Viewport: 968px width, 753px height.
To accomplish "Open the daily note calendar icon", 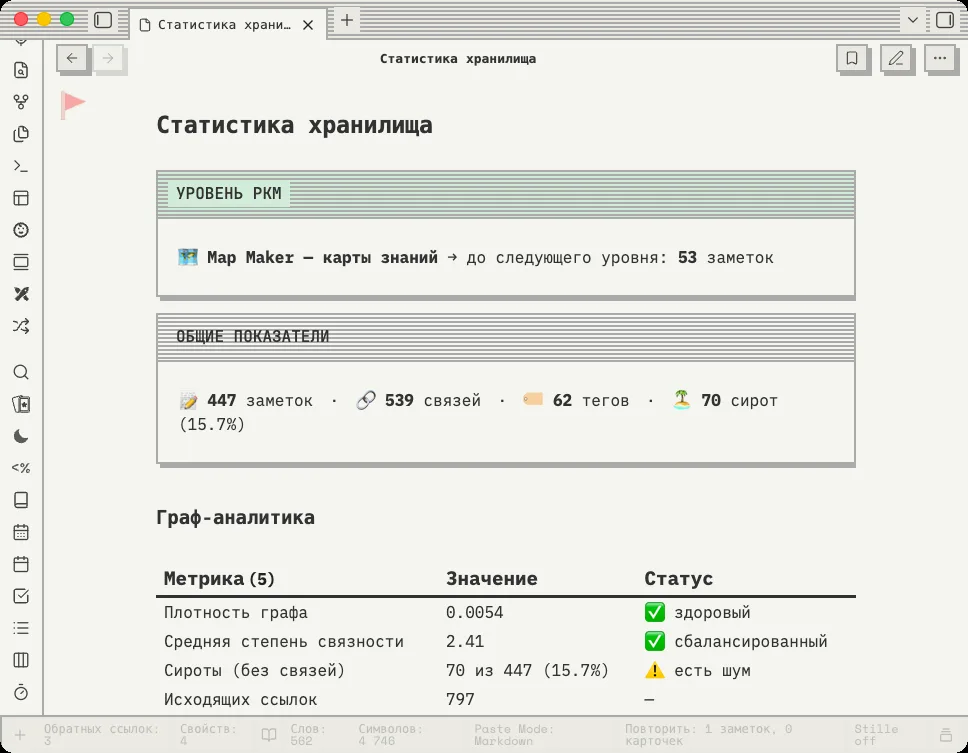I will 21,564.
